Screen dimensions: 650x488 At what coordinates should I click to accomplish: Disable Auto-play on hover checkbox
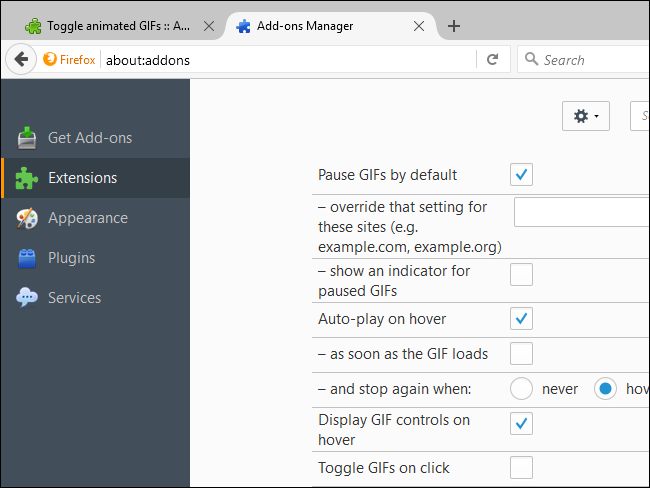pos(521,319)
